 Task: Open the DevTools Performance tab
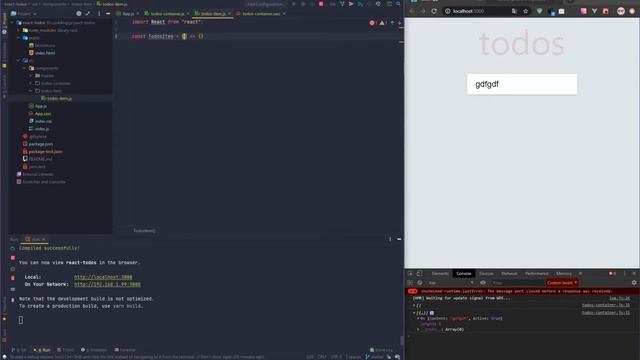(537, 273)
